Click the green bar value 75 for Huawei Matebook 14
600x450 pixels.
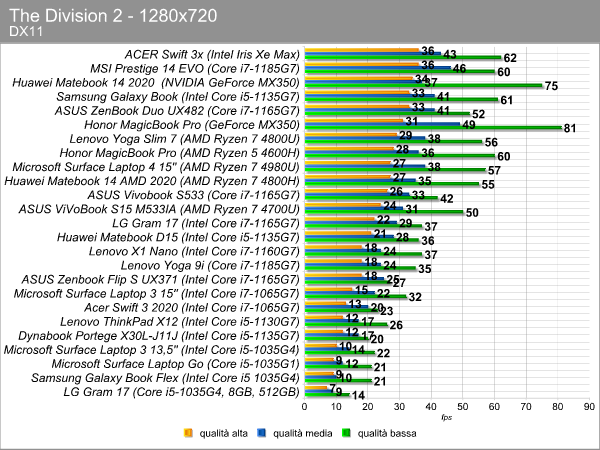551,86
